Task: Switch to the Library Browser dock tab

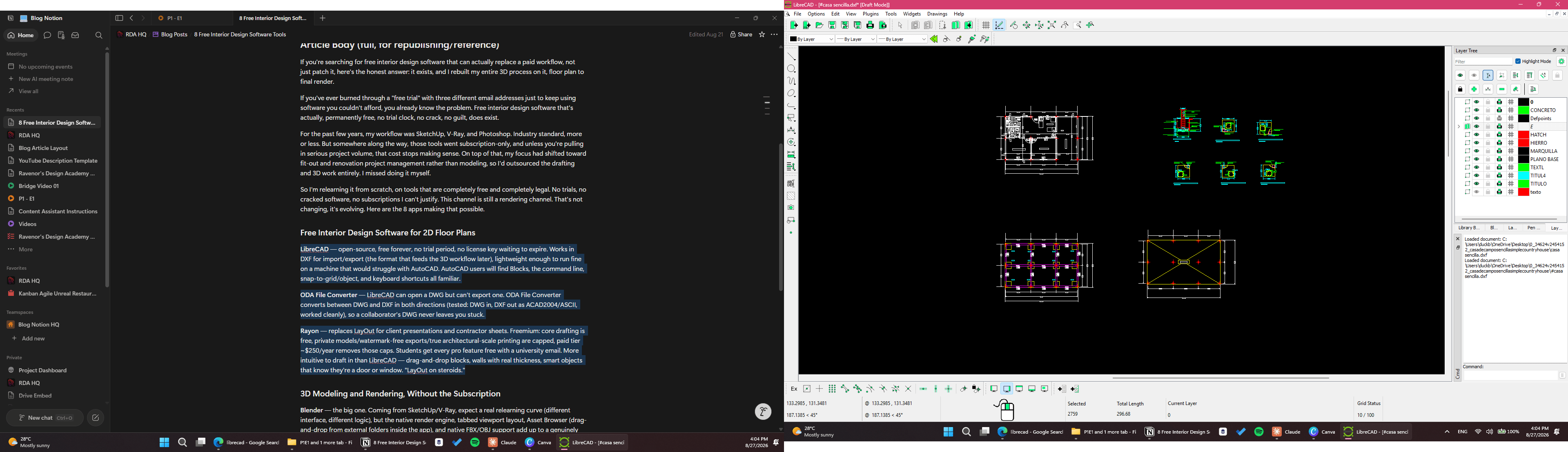Action: [1469, 228]
